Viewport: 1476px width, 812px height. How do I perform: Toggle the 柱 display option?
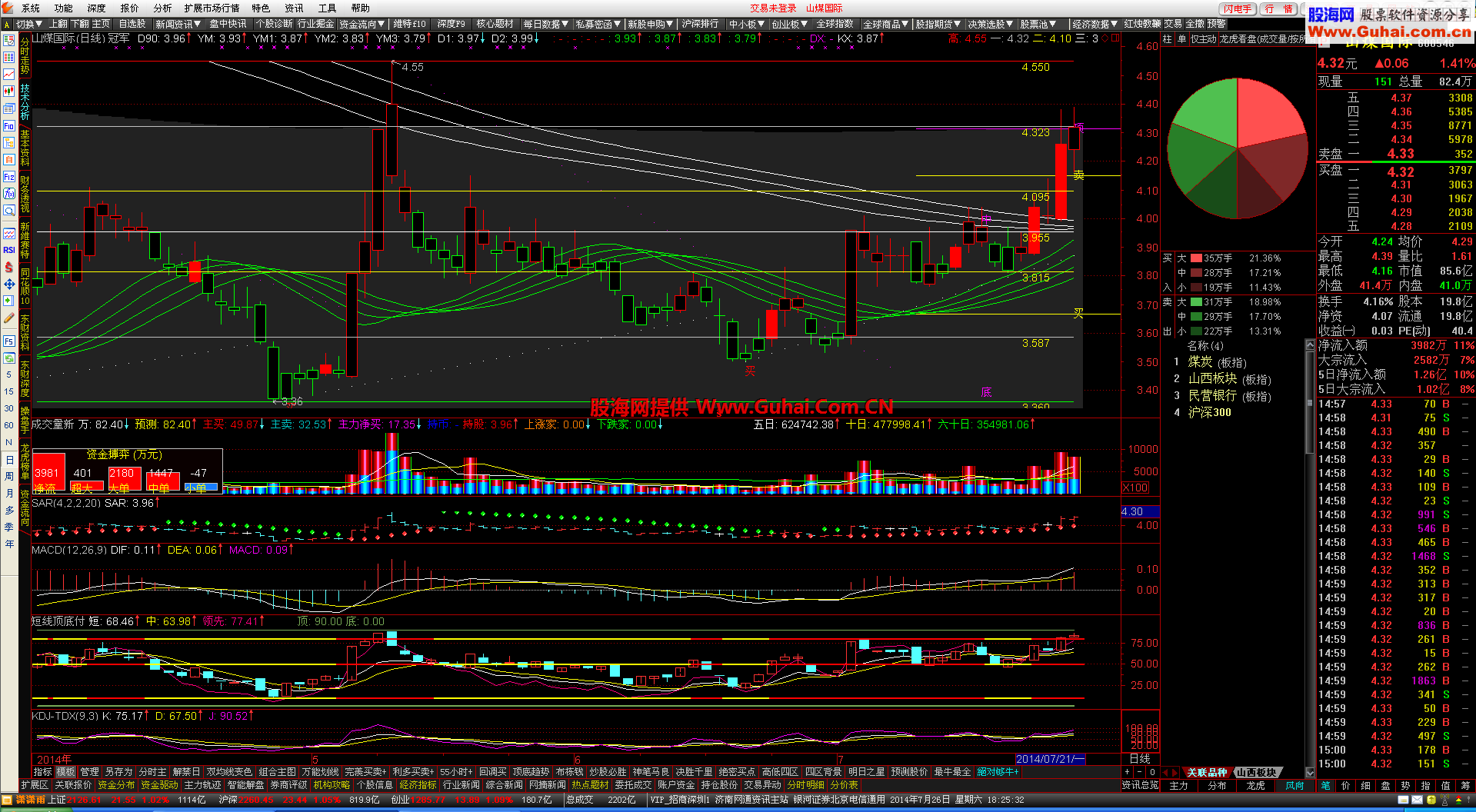(x=1167, y=39)
